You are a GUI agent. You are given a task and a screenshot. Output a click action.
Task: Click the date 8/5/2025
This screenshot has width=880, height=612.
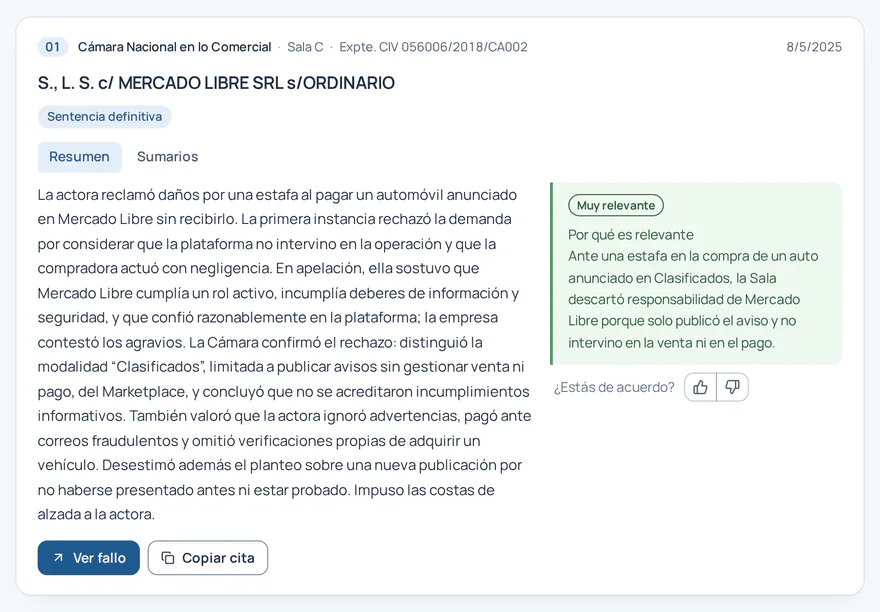[814, 47]
